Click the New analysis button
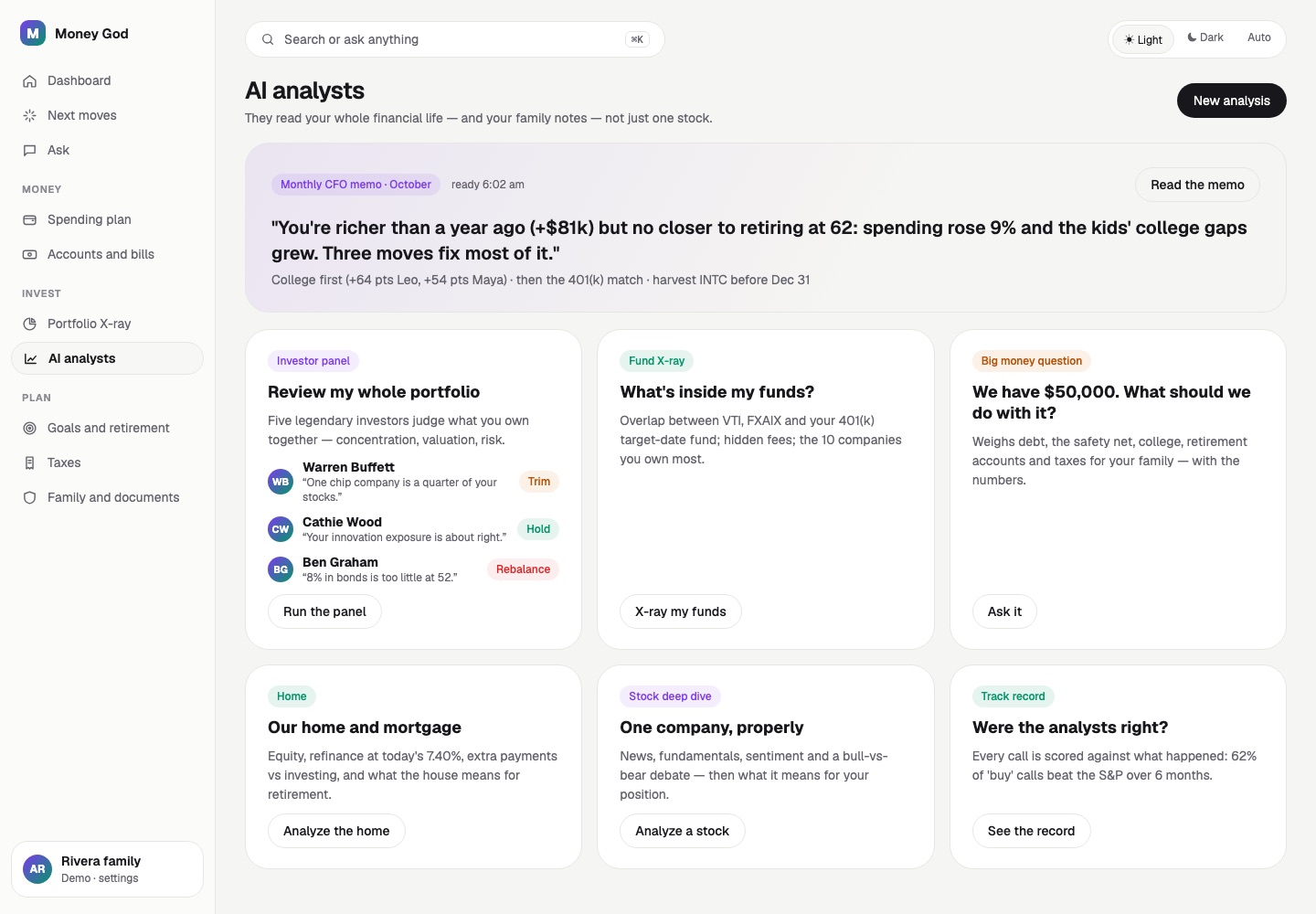The image size is (1316, 914). point(1232,101)
